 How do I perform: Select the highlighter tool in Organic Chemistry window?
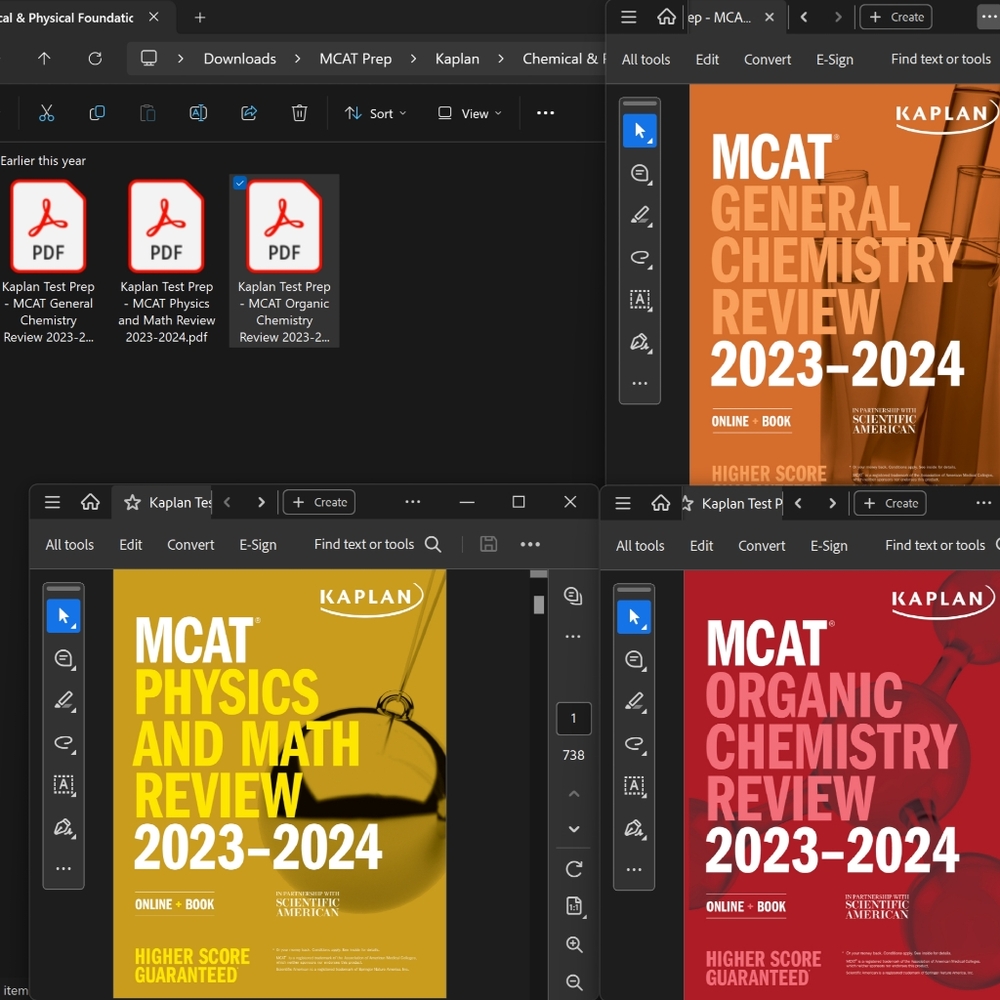634,702
